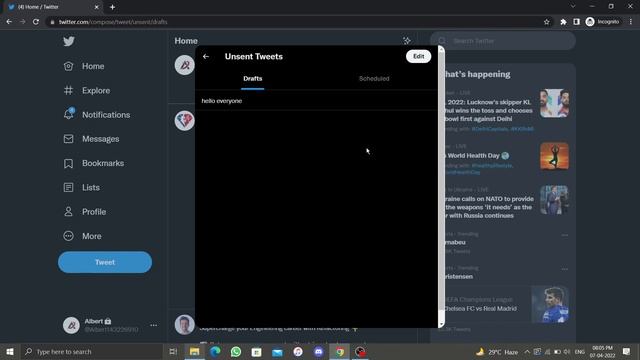Click the Twitter bird logo
Image resolution: width=640 pixels, height=360 pixels.
(x=69, y=41)
